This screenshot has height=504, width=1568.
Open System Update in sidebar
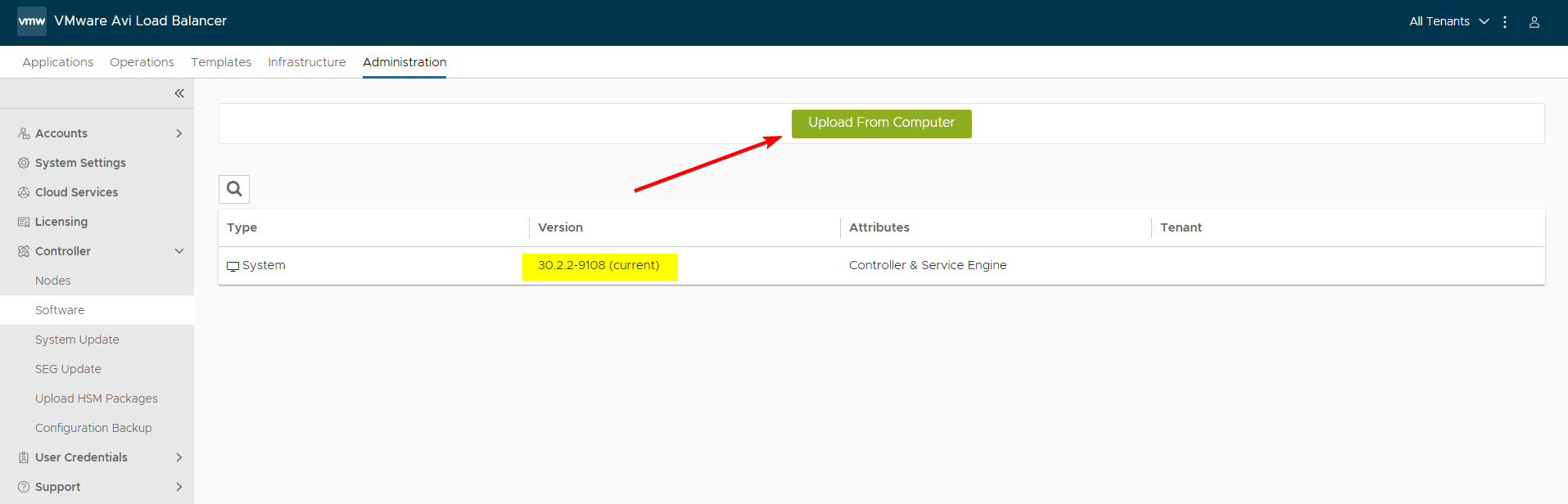77,340
